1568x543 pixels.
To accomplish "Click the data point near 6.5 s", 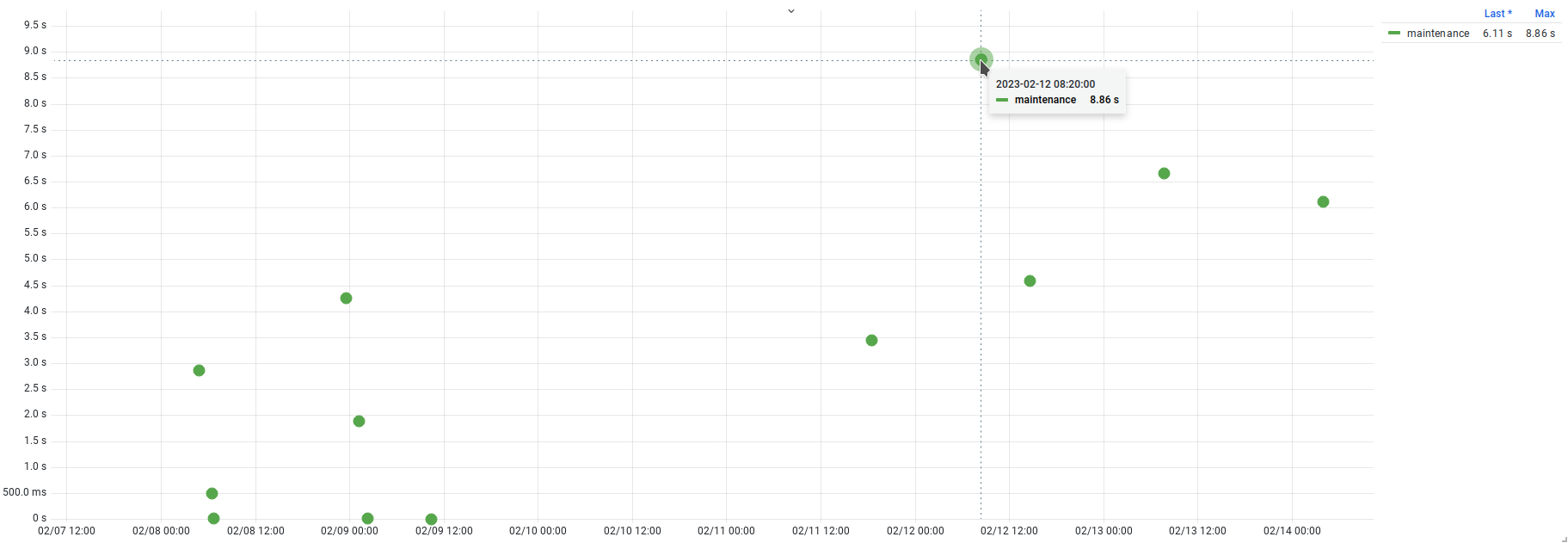I will pyautogui.click(x=1164, y=173).
